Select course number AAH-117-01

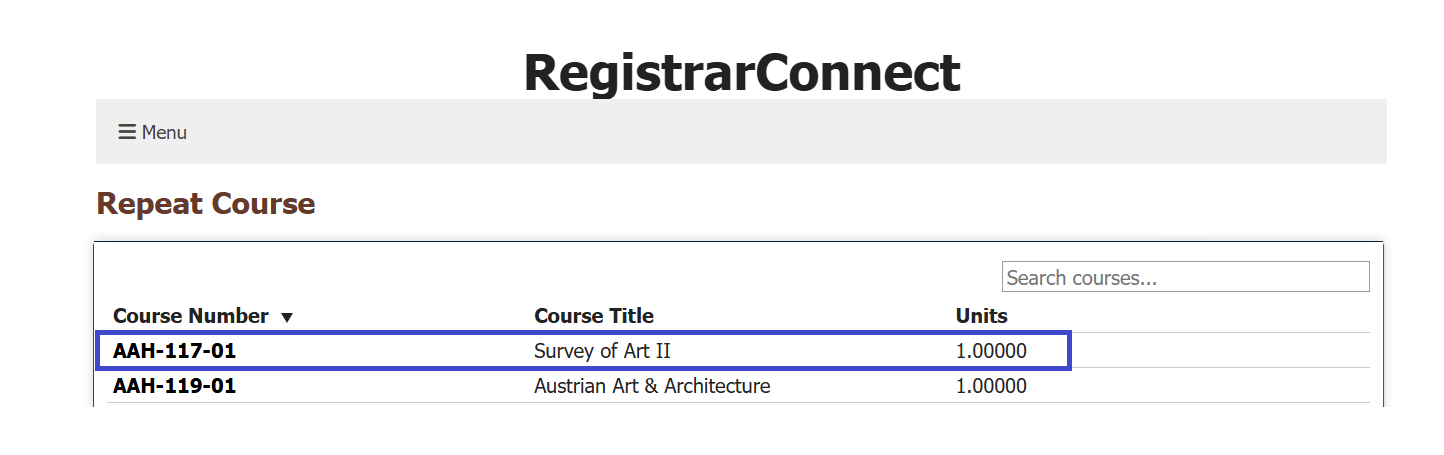pyautogui.click(x=174, y=351)
